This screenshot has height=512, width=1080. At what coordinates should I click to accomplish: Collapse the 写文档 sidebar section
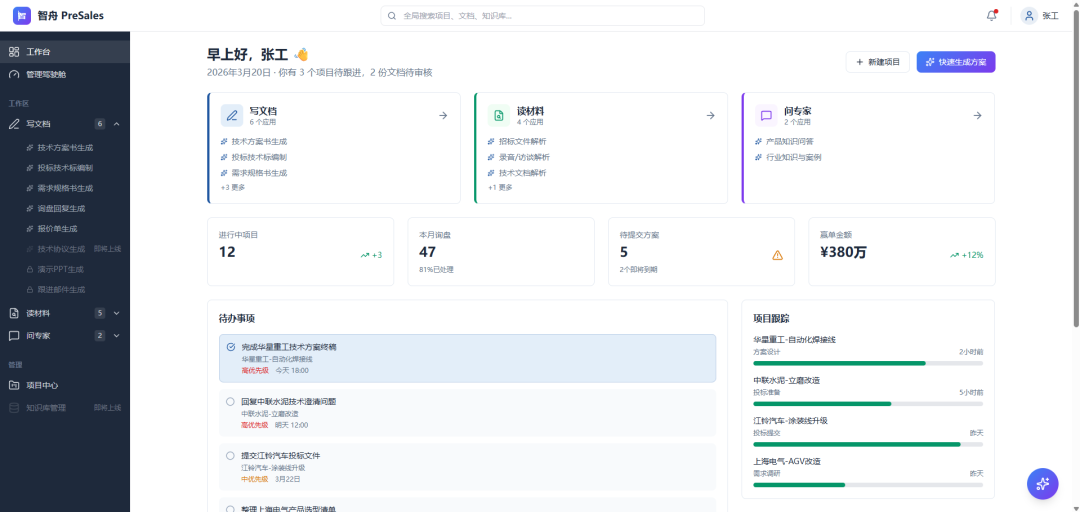click(116, 124)
